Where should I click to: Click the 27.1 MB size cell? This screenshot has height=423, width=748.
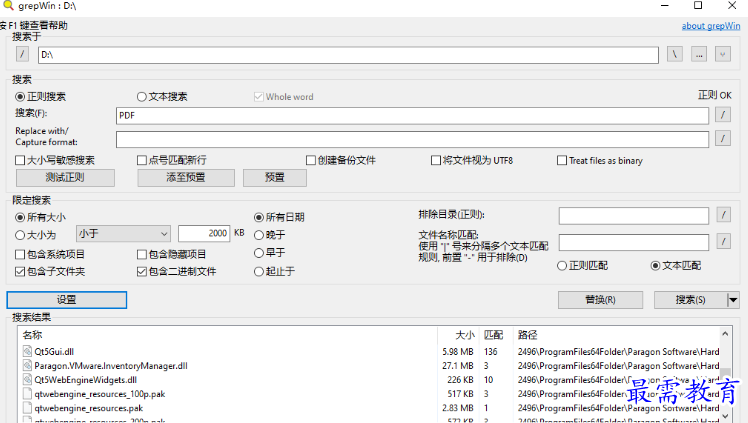458,366
